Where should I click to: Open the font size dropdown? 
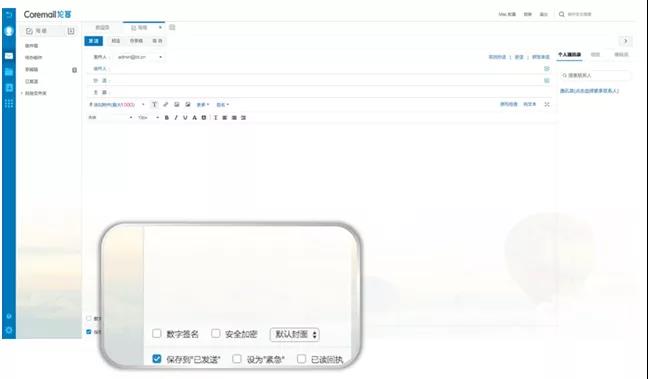148,118
